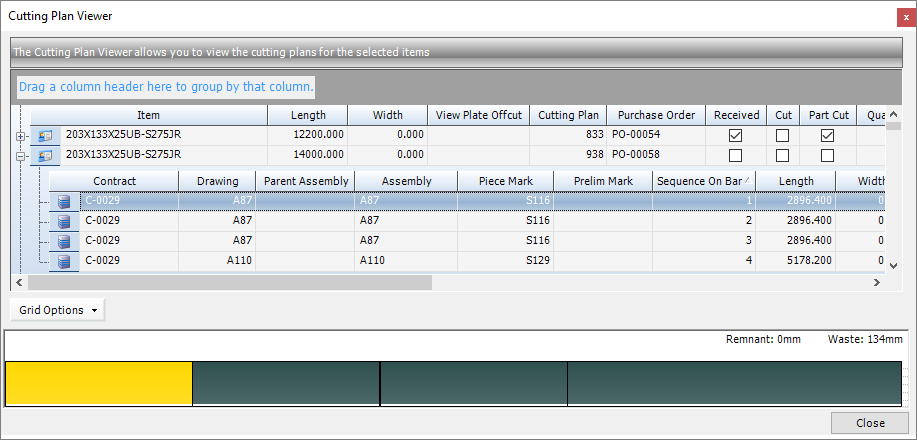Click the Purchase Order column header
This screenshot has height=440, width=917.
(655, 115)
